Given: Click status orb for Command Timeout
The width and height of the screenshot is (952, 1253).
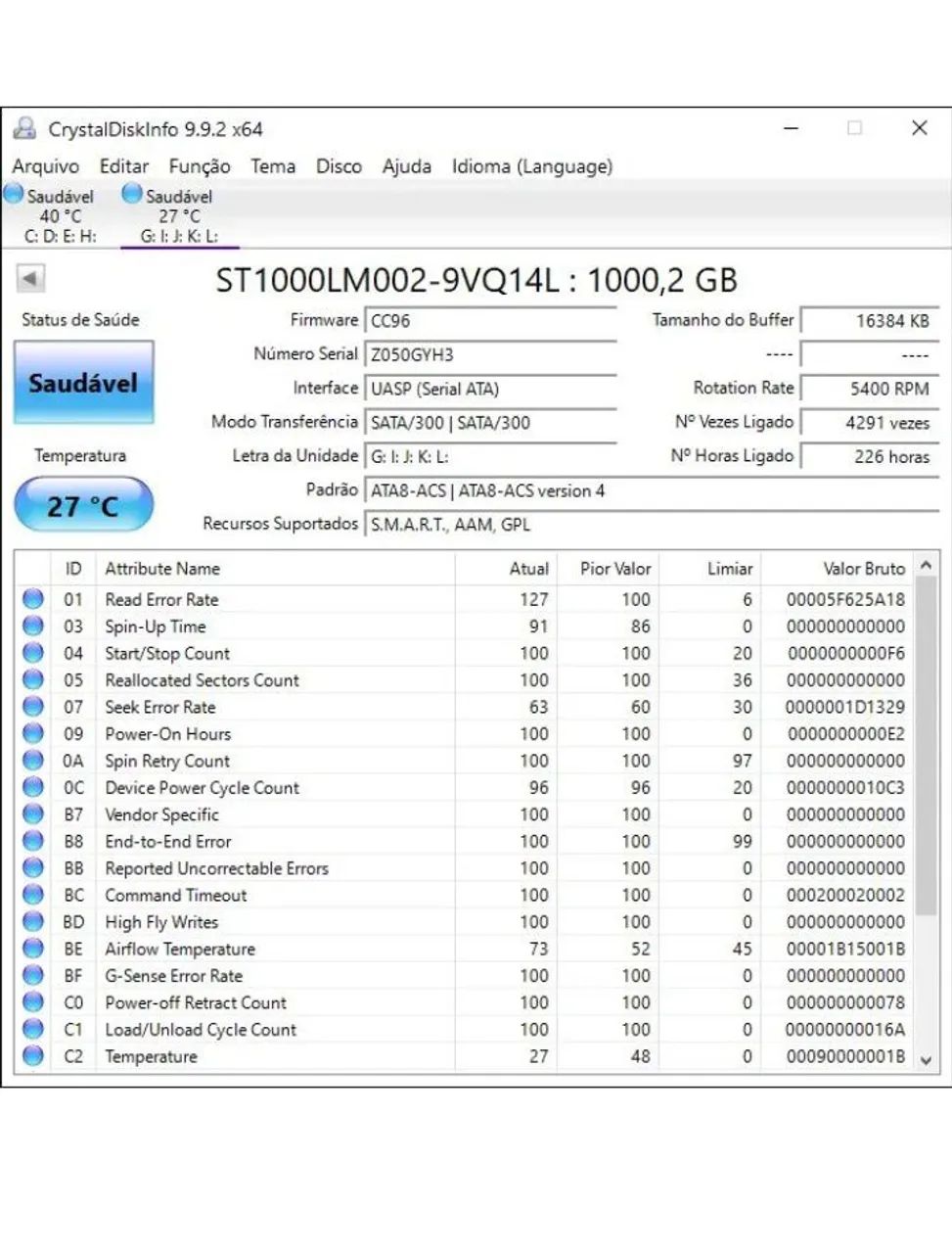Looking at the screenshot, I should point(33,895).
